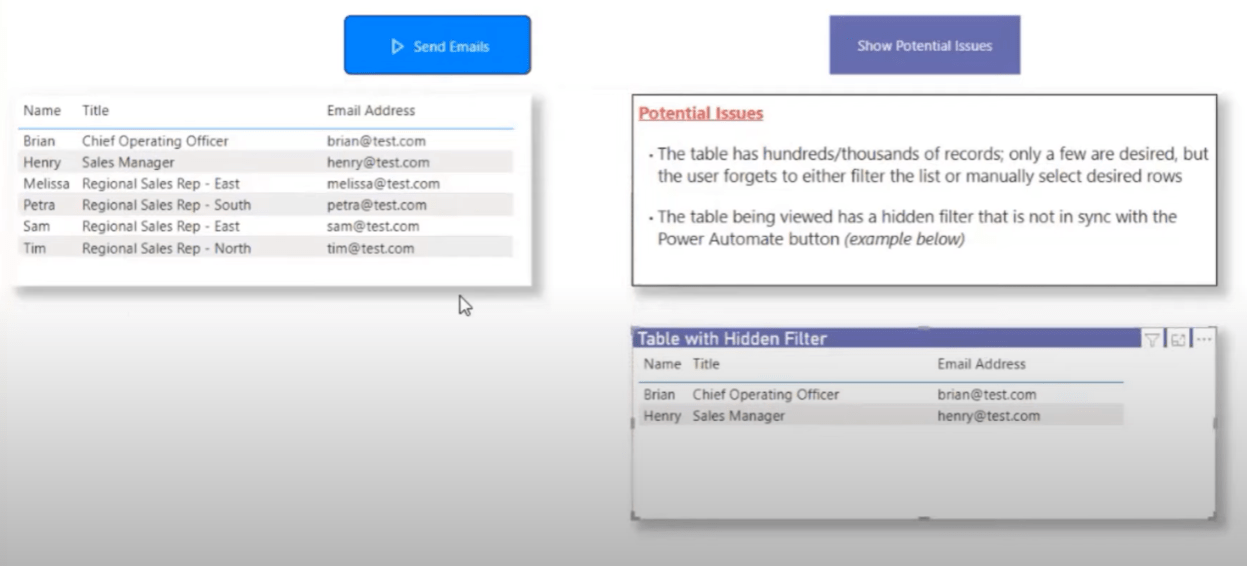1247x566 pixels.
Task: Click Sales Manager title in main table
Action: pyautogui.click(x=128, y=162)
